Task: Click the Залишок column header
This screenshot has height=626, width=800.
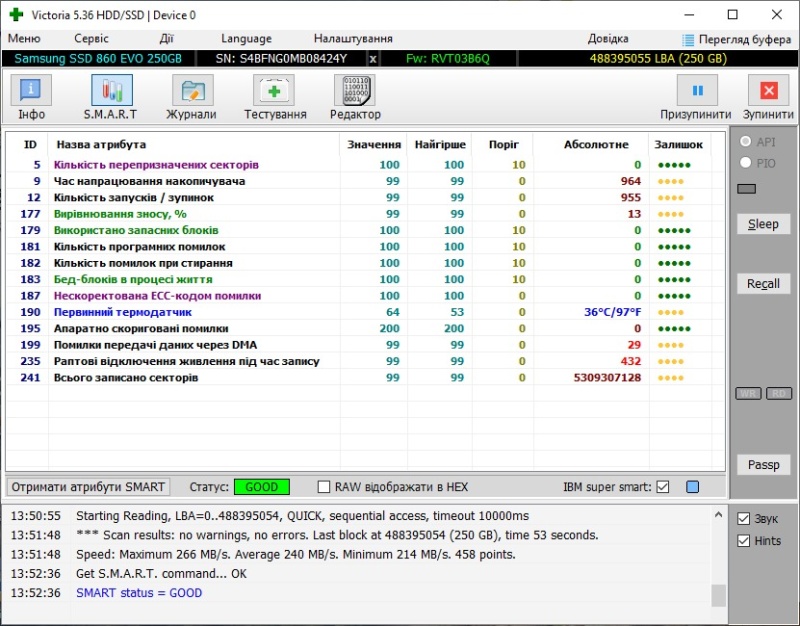Action: tap(679, 144)
